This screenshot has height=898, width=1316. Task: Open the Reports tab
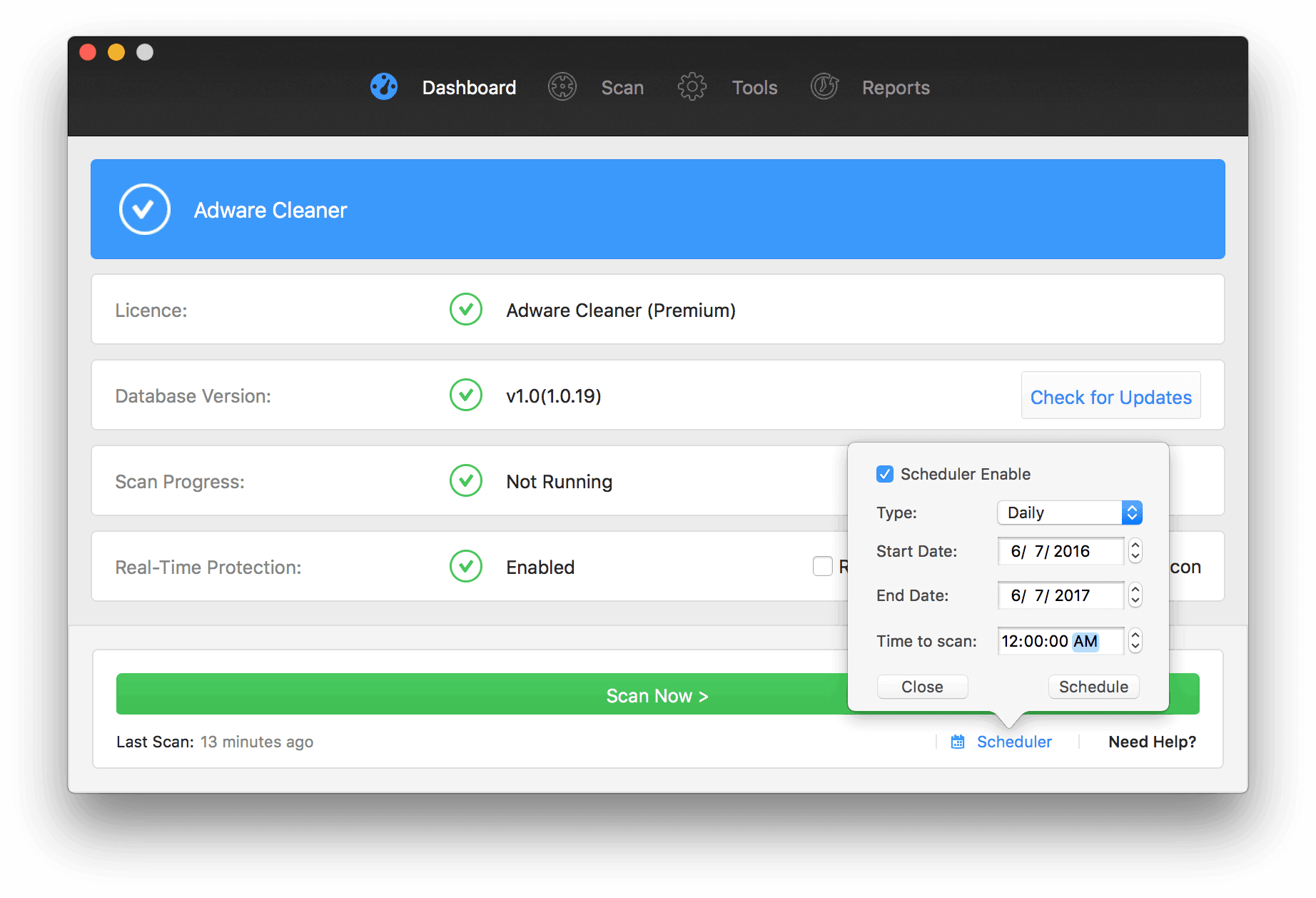[896, 88]
